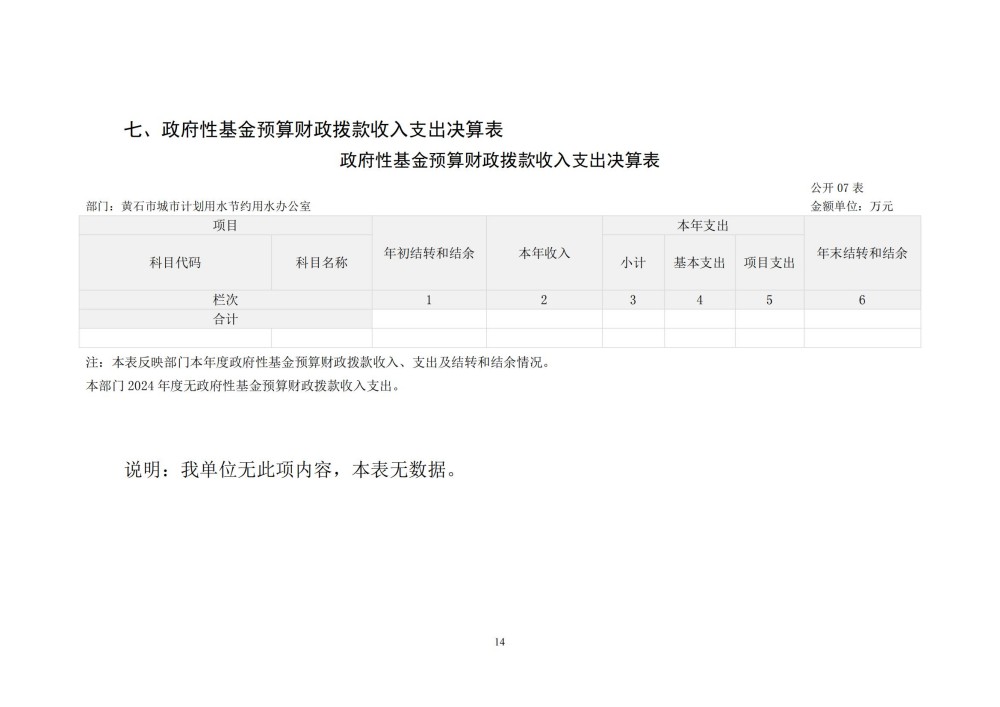Click the 合计 row label
The width and height of the screenshot is (1000, 707).
pos(225,319)
